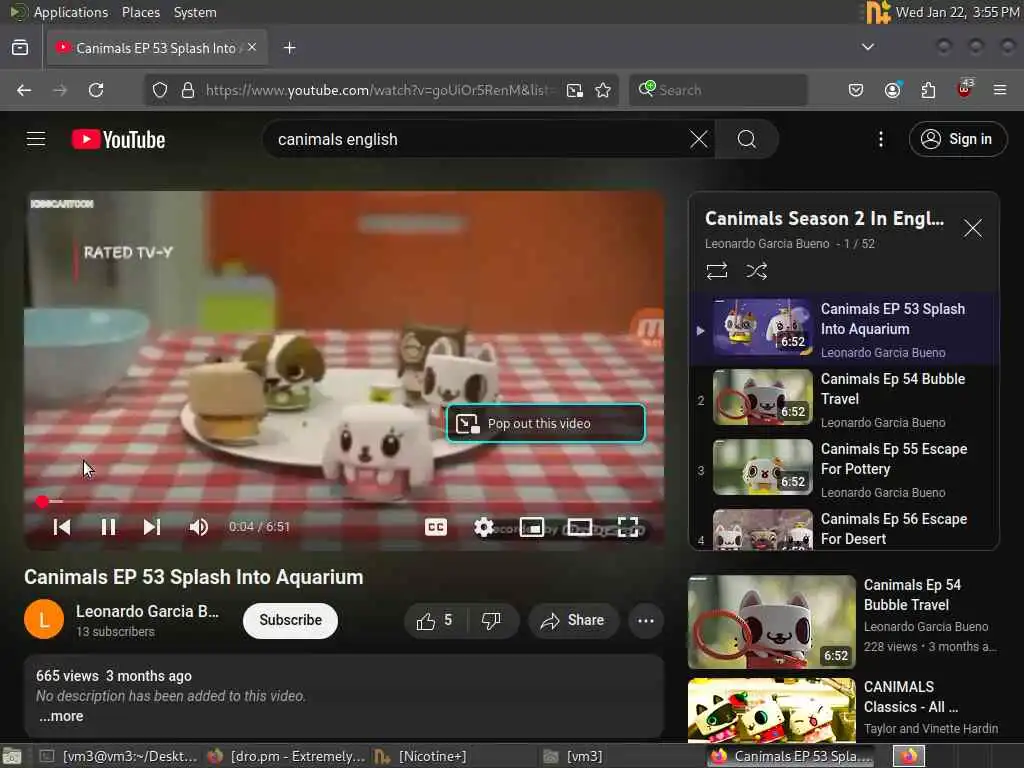
Task: Enter fullscreen mode
Action: pyautogui.click(x=628, y=527)
